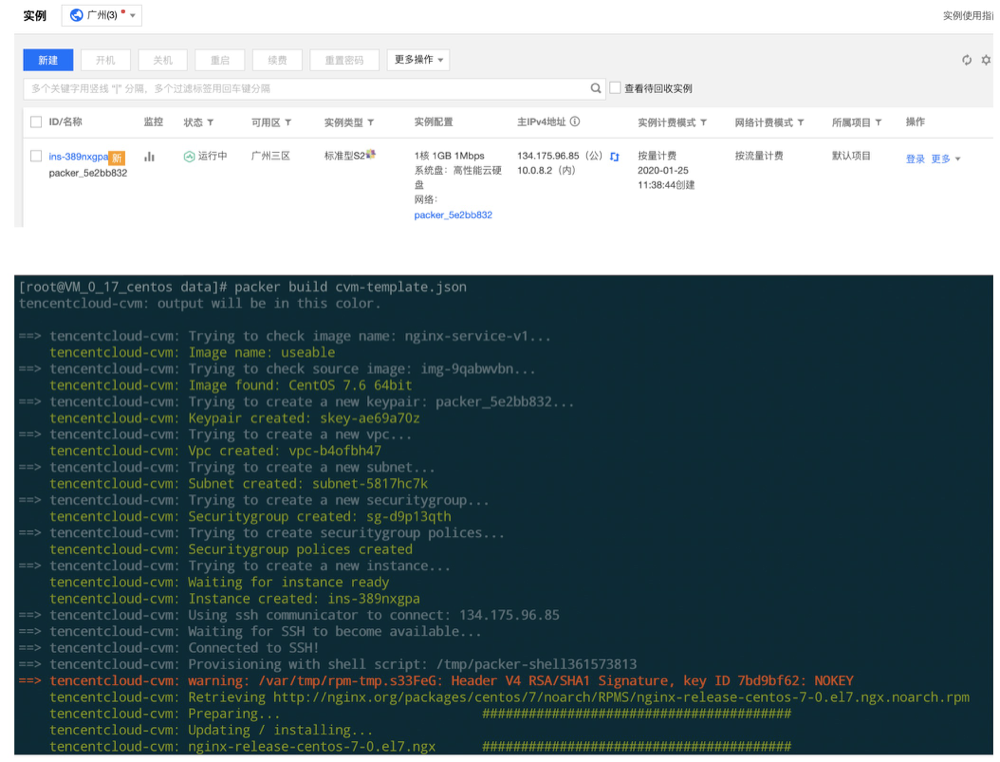Viewport: 1000px width, 762px height.
Task: Click terminal line 'Vpc created: vpc-b4ofbh47'
Action: (x=216, y=451)
